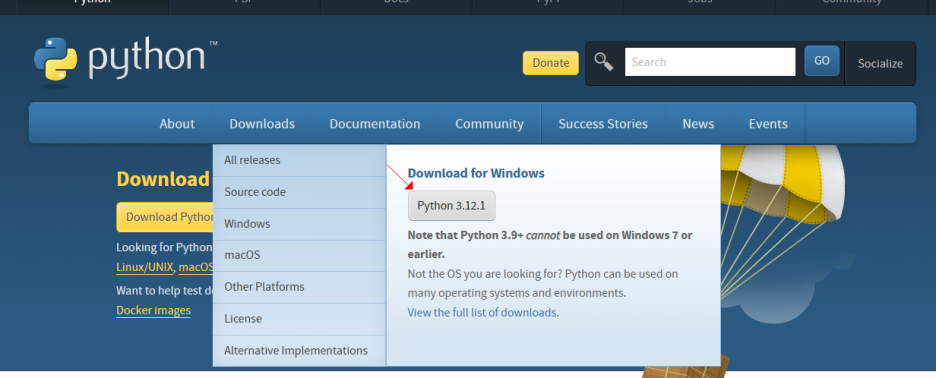Screen dimensions: 936x378
Task: Click the yellow Donate button
Action: (x=550, y=63)
